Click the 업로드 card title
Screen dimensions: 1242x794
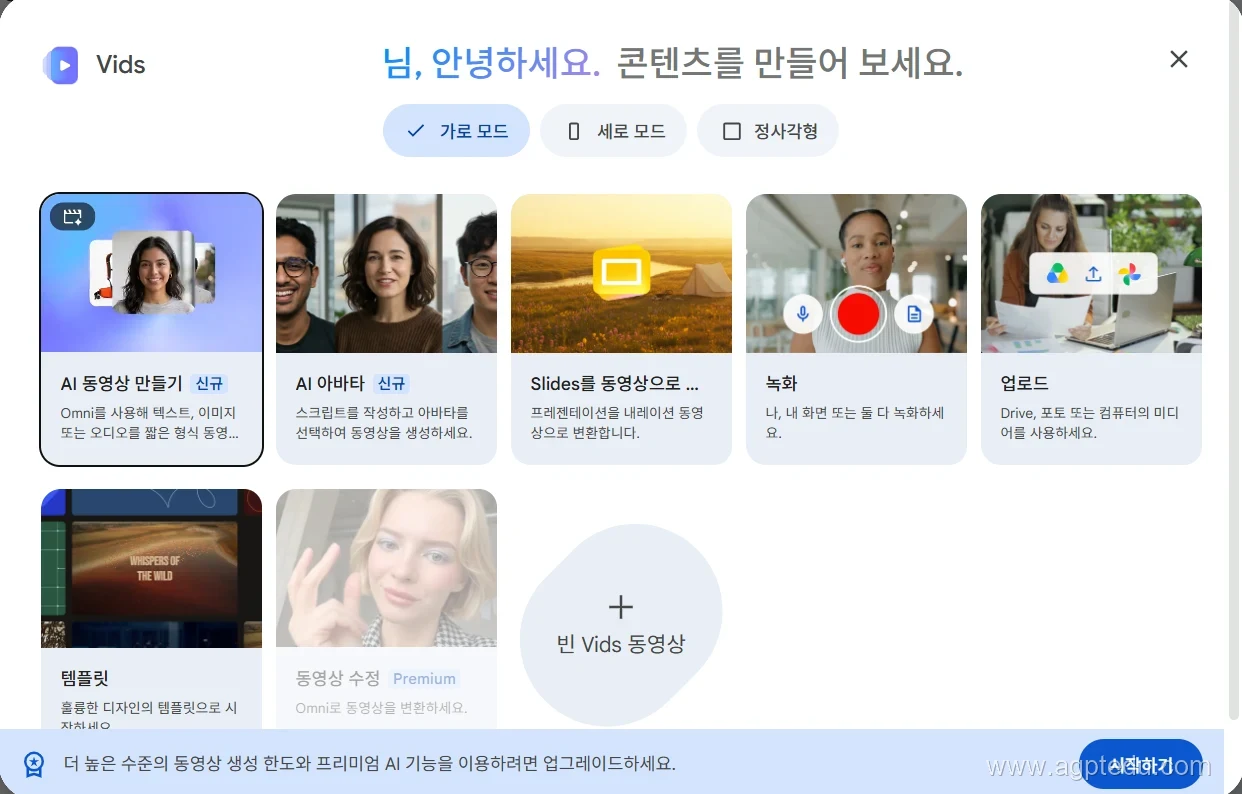click(1024, 384)
